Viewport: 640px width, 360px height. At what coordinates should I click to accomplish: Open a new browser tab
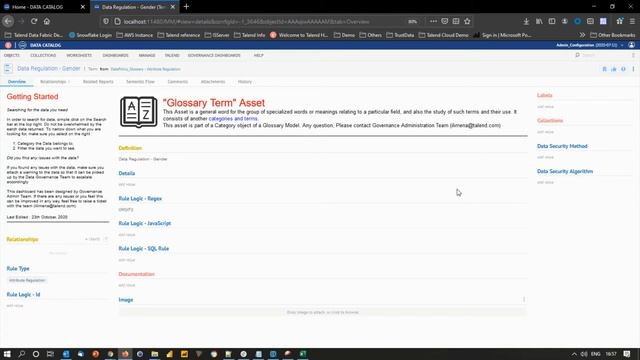186,7
